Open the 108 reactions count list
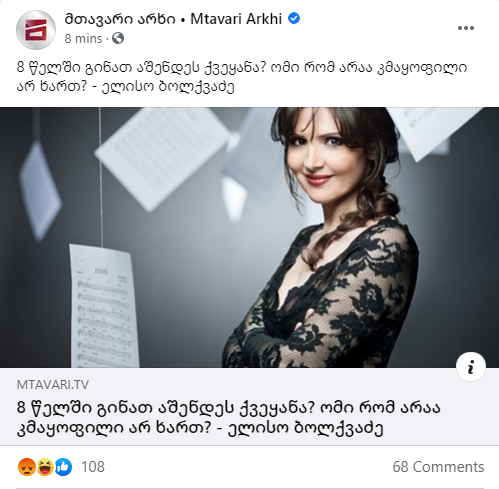 (x=93, y=467)
